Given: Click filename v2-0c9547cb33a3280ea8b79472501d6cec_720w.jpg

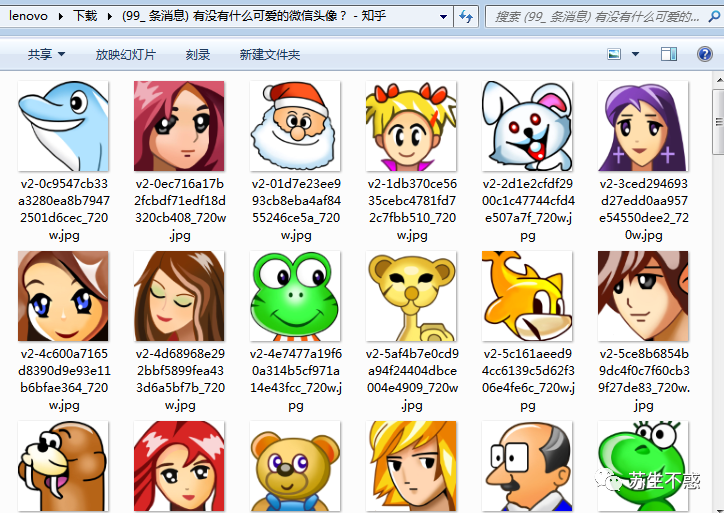Looking at the screenshot, I should pyautogui.click(x=64, y=209).
